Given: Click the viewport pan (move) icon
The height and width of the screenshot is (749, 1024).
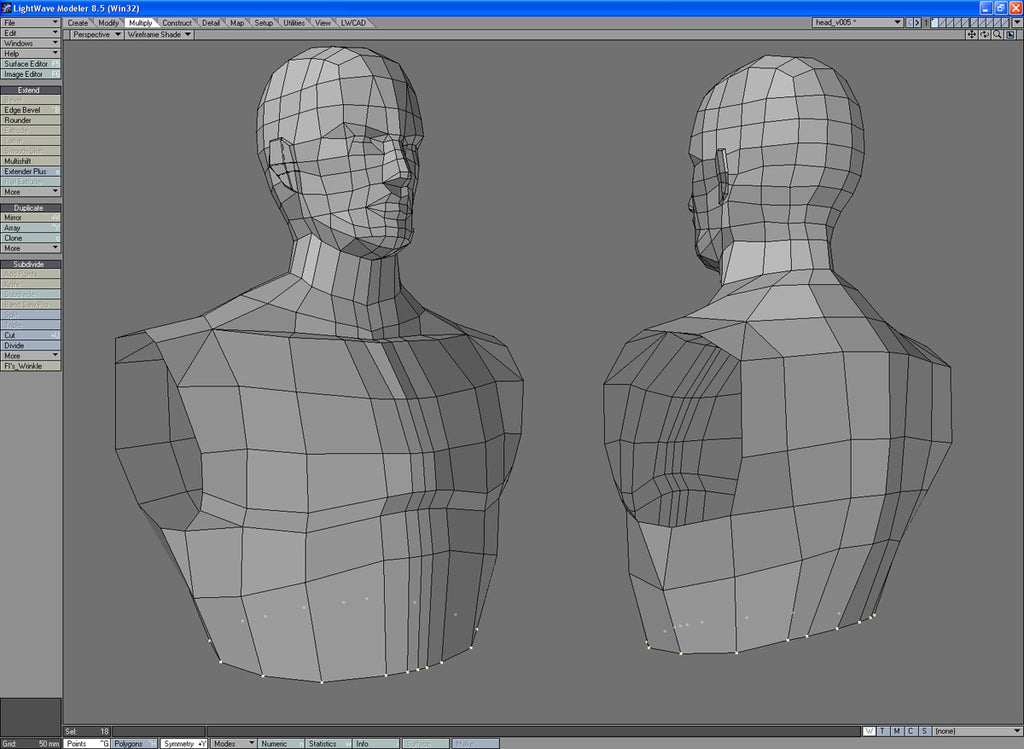Looking at the screenshot, I should [x=971, y=35].
